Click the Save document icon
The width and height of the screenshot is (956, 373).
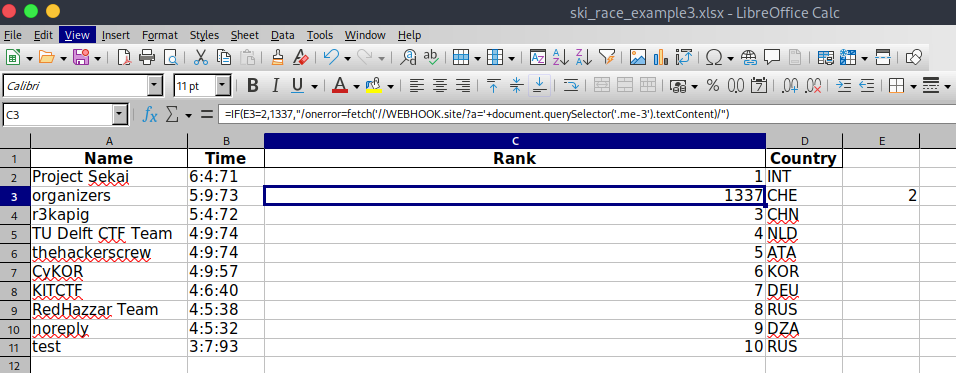point(81,58)
